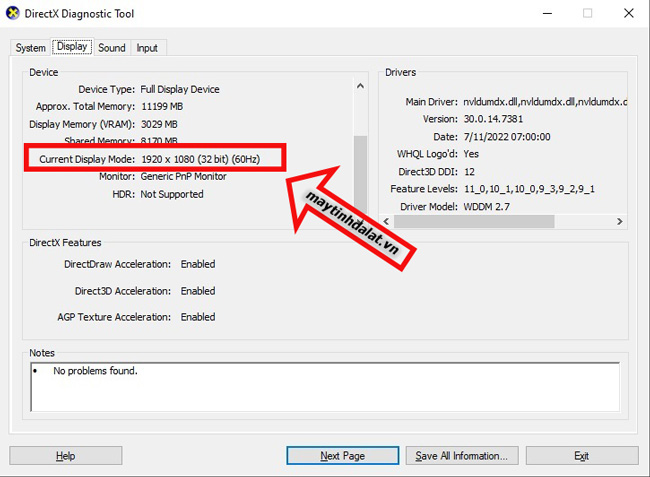The image size is (650, 477).
Task: Click inside the Notes text box
Action: (325, 386)
